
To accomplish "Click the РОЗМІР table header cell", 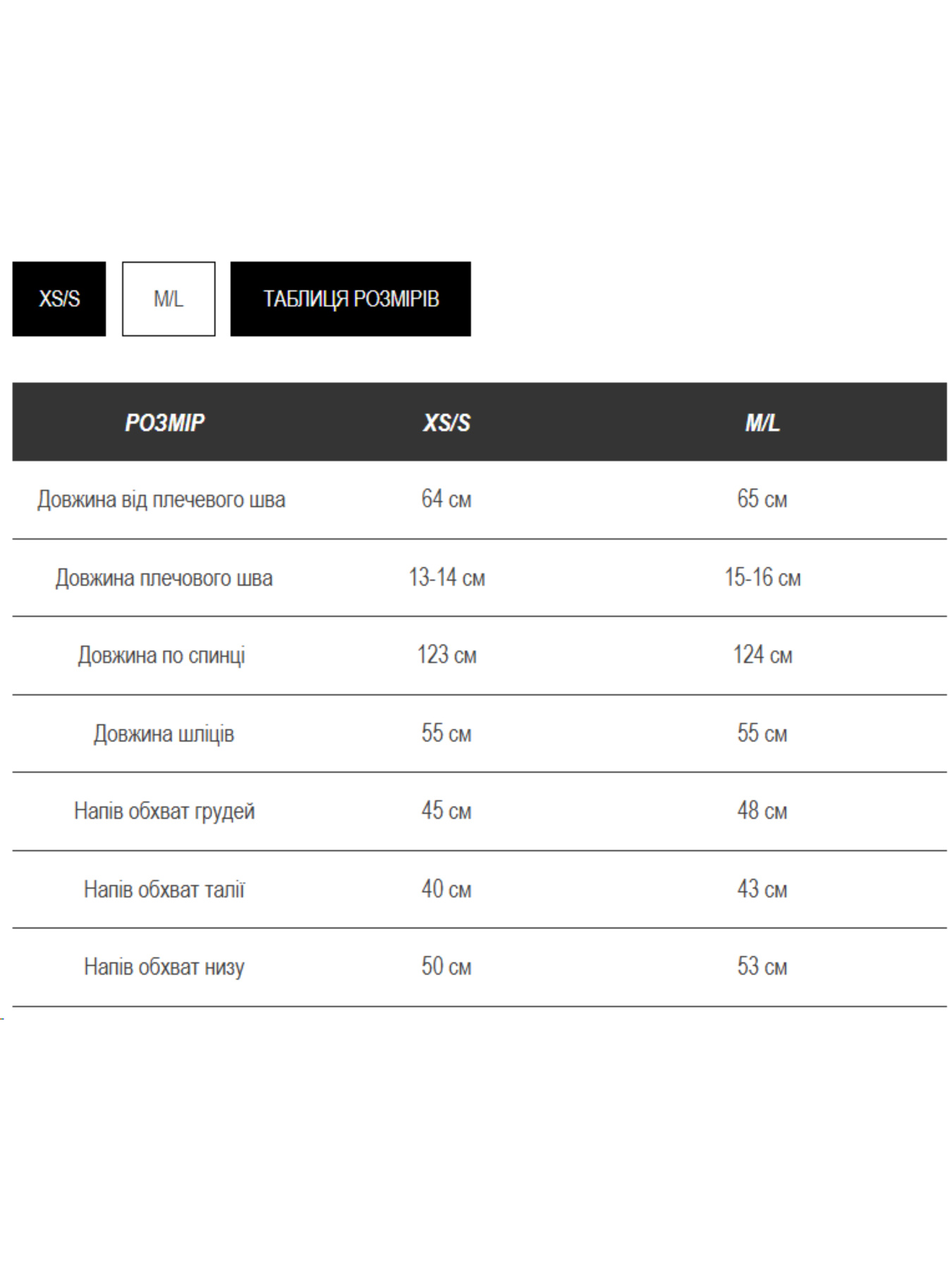I will (164, 422).
